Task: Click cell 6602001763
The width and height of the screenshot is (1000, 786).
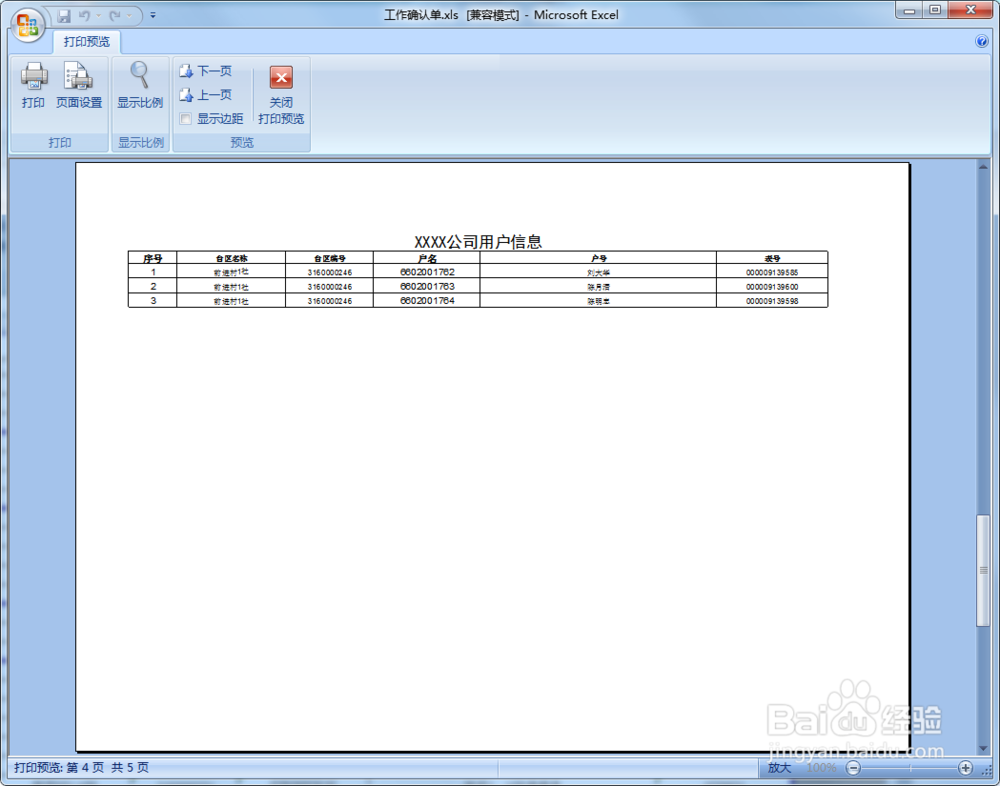Action: [427, 286]
